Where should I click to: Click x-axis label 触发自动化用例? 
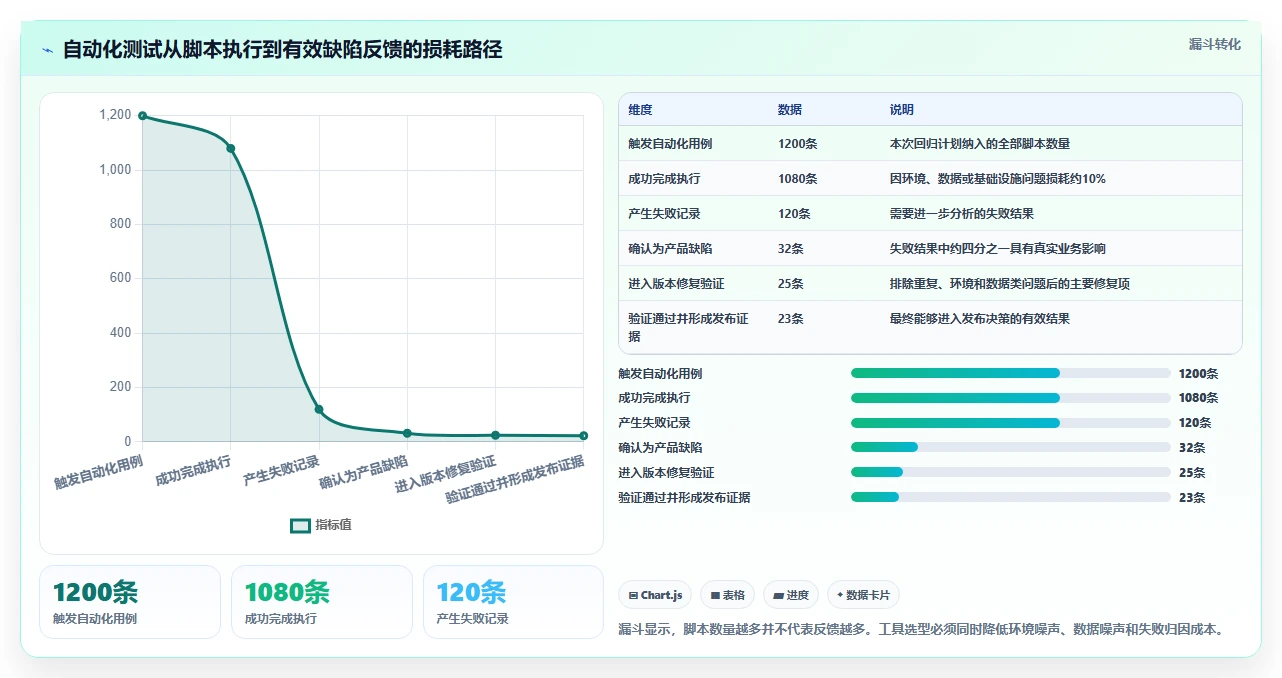point(99,471)
